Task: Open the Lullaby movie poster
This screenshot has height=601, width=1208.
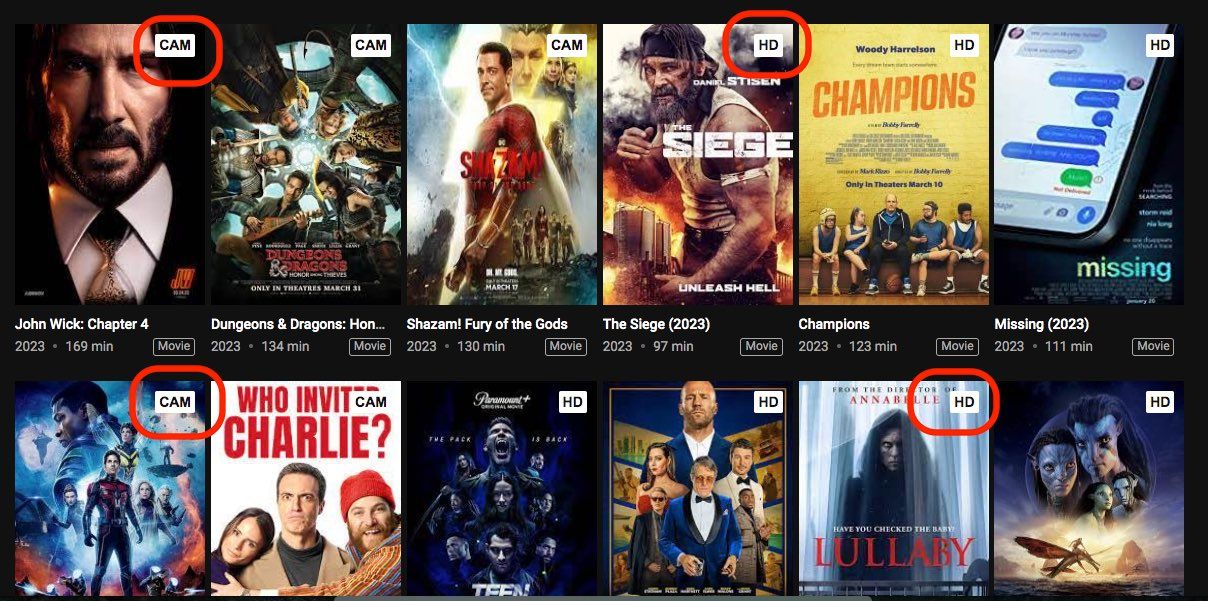Action: coord(894,488)
